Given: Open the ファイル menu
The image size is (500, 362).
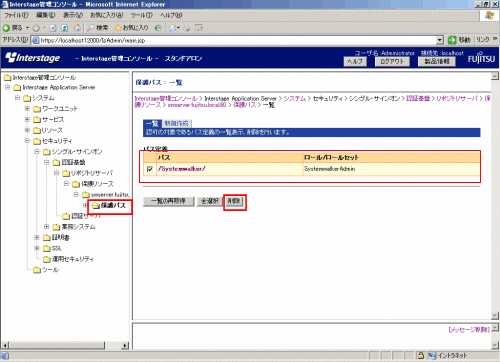Looking at the screenshot, I should (16, 15).
